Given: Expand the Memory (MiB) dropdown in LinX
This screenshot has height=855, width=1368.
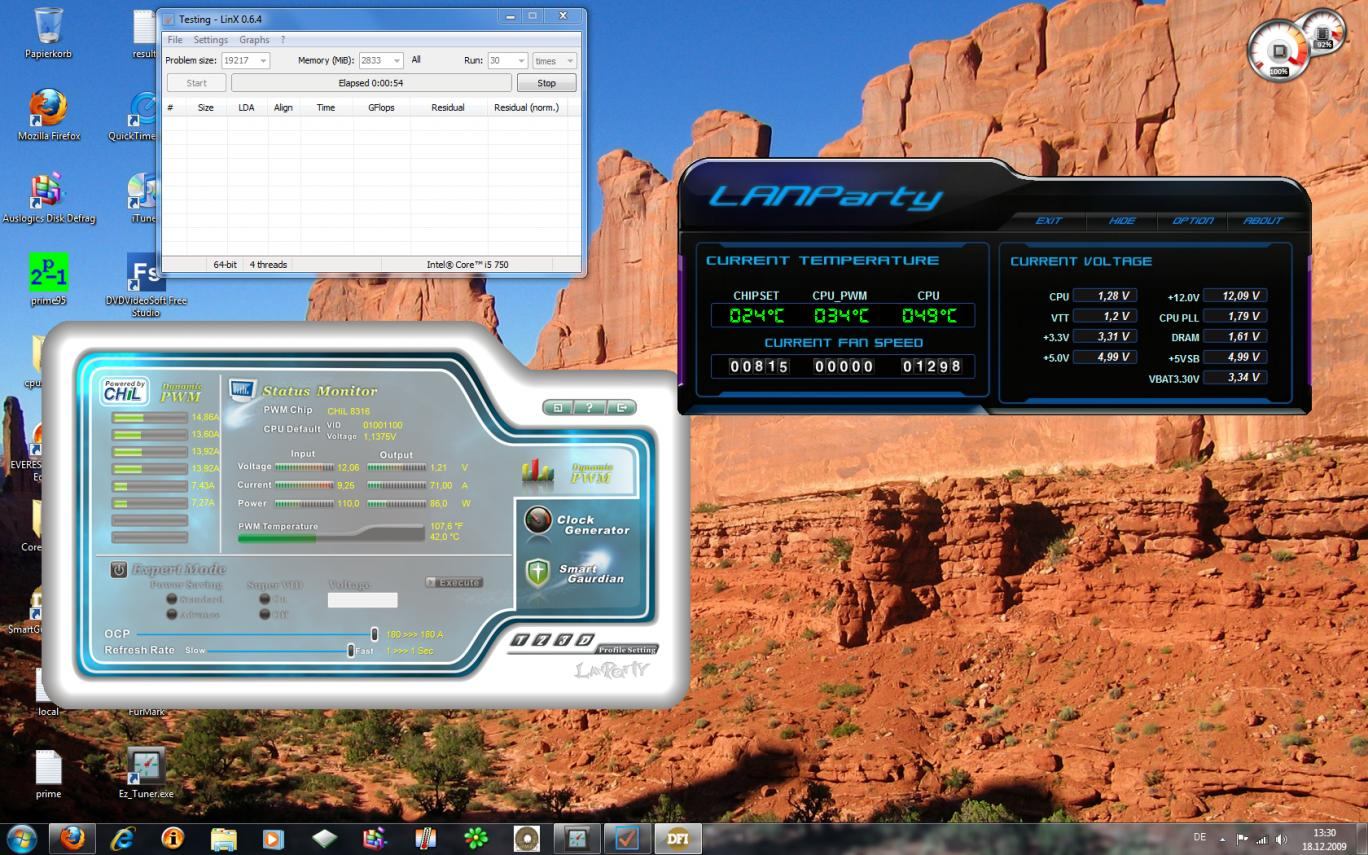Looking at the screenshot, I should (397, 61).
